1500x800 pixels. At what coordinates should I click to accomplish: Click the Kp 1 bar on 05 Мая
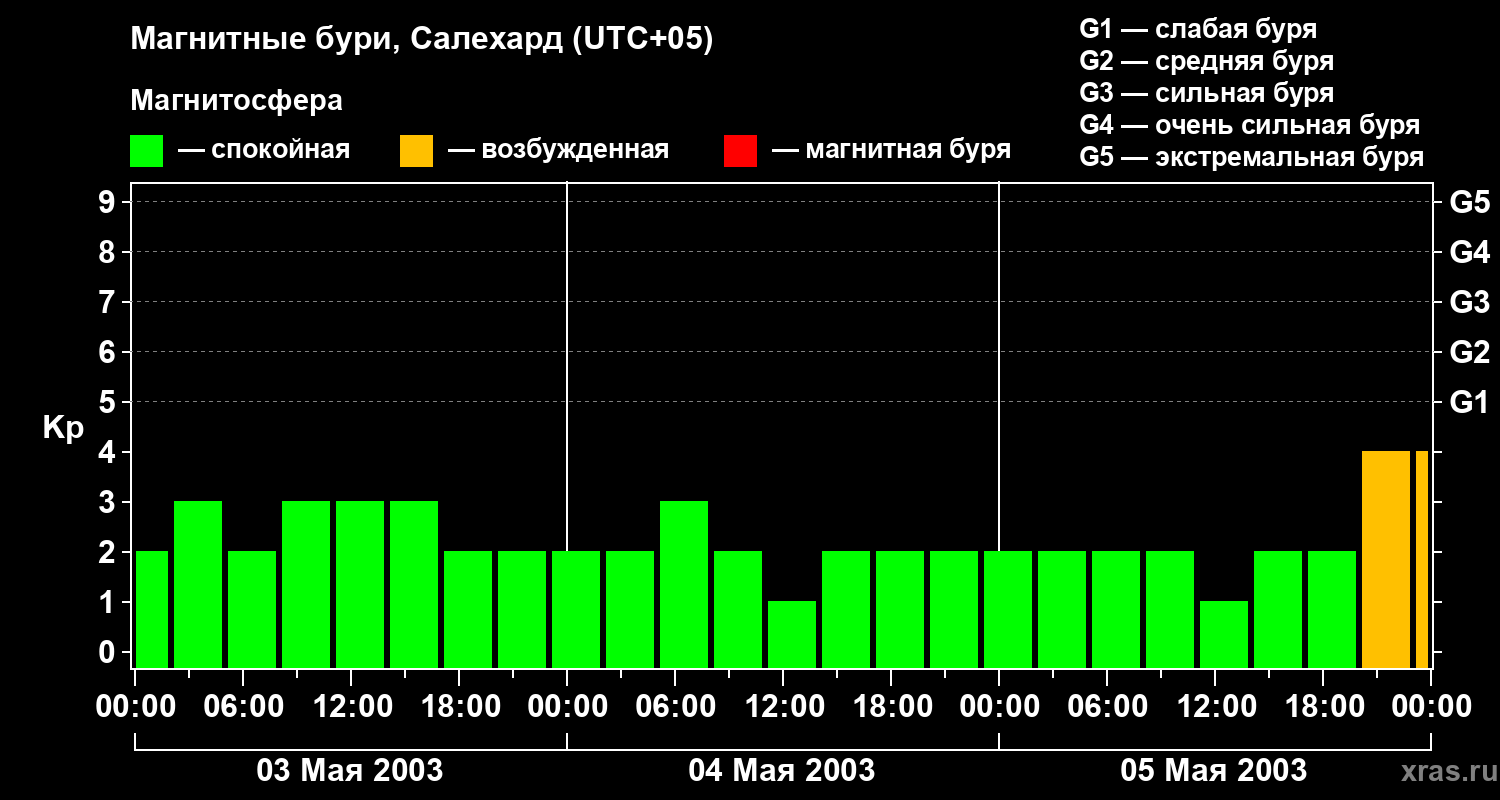pyautogui.click(x=1224, y=635)
